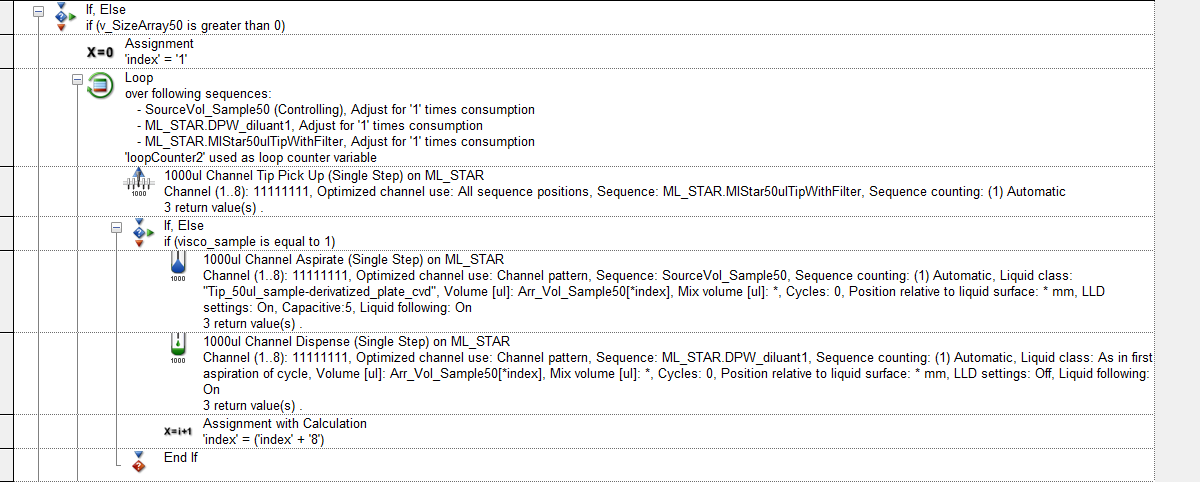The width and height of the screenshot is (1200, 482).
Task: Select the 'if (v_SizeArray50 is greater than 0)' line
Action: coord(186,25)
